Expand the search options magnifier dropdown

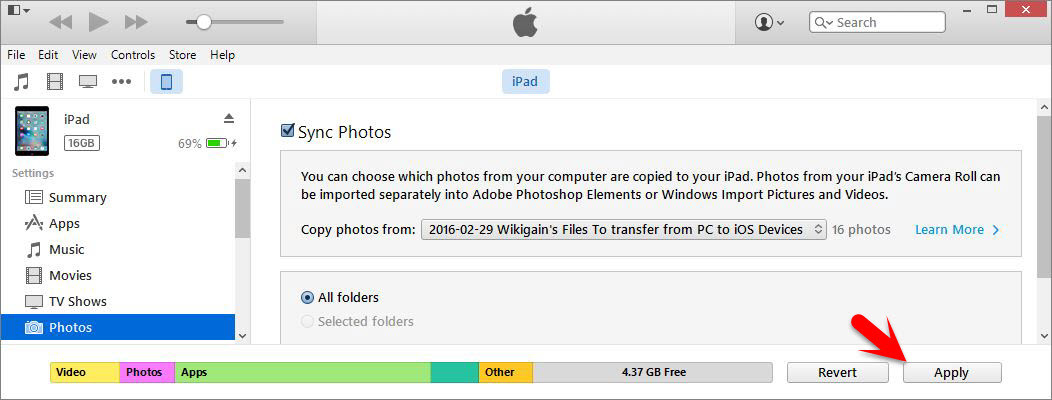(x=824, y=22)
